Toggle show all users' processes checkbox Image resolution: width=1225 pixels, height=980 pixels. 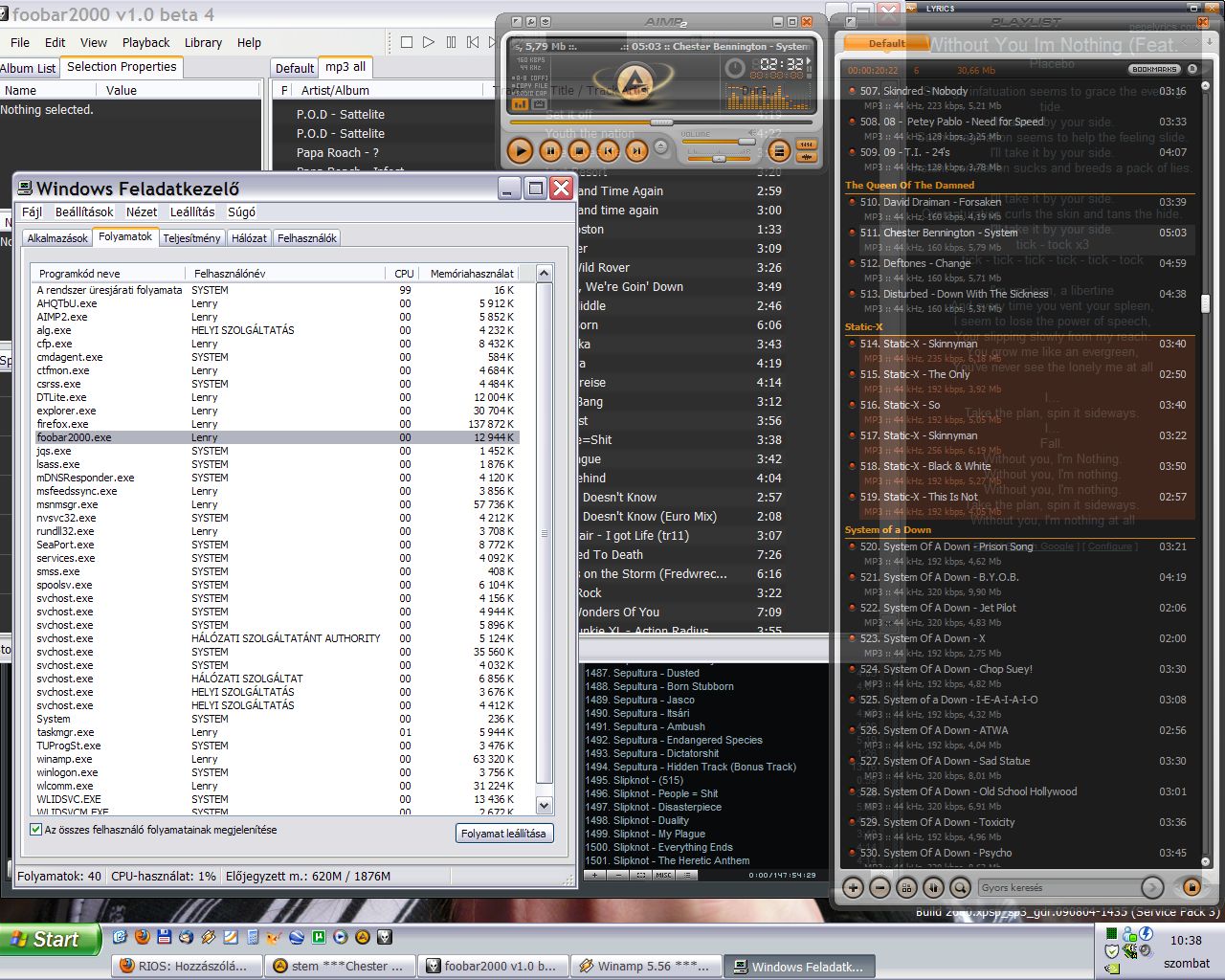[x=36, y=830]
